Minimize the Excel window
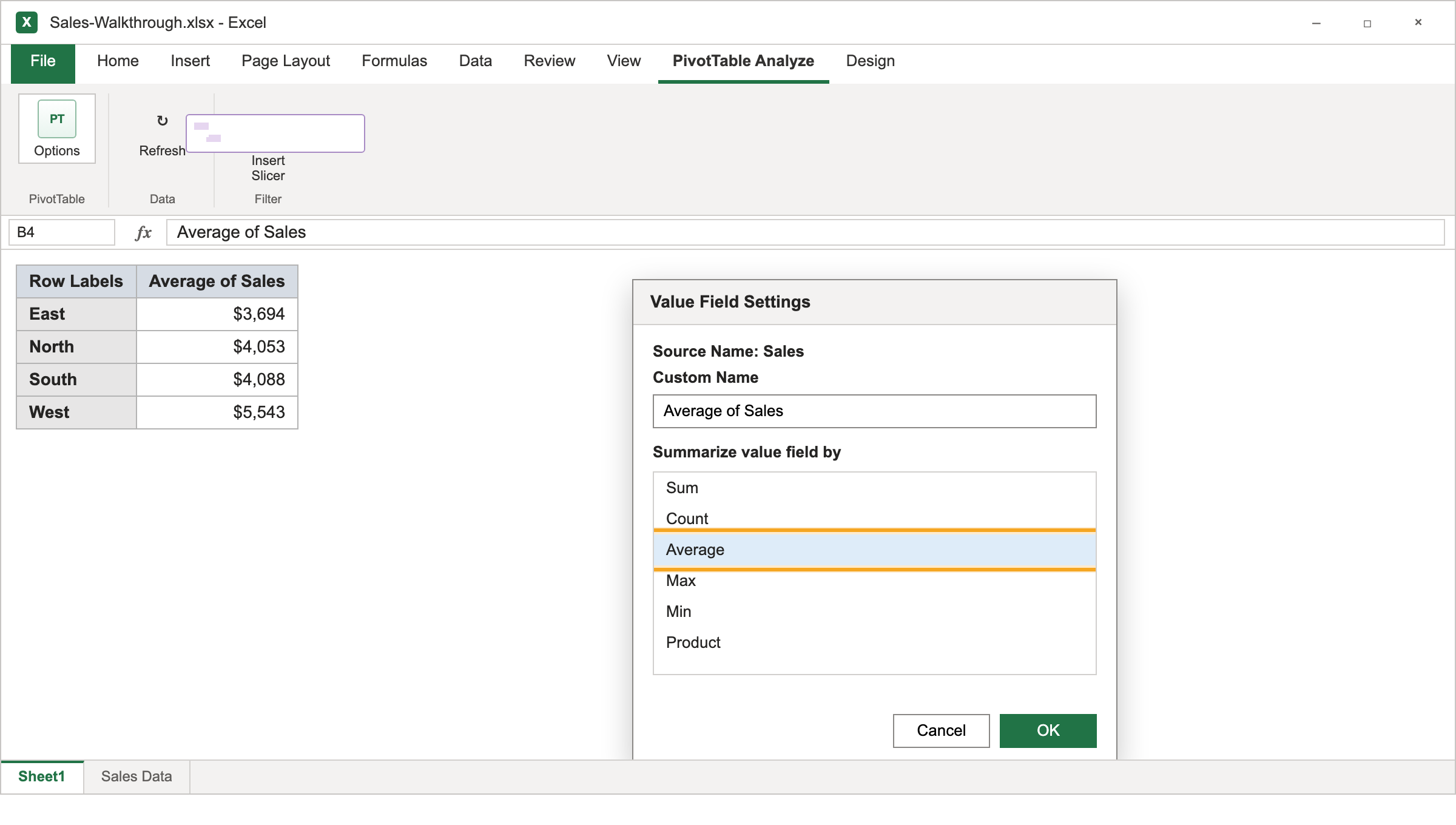The image size is (1456, 825). point(1316,23)
